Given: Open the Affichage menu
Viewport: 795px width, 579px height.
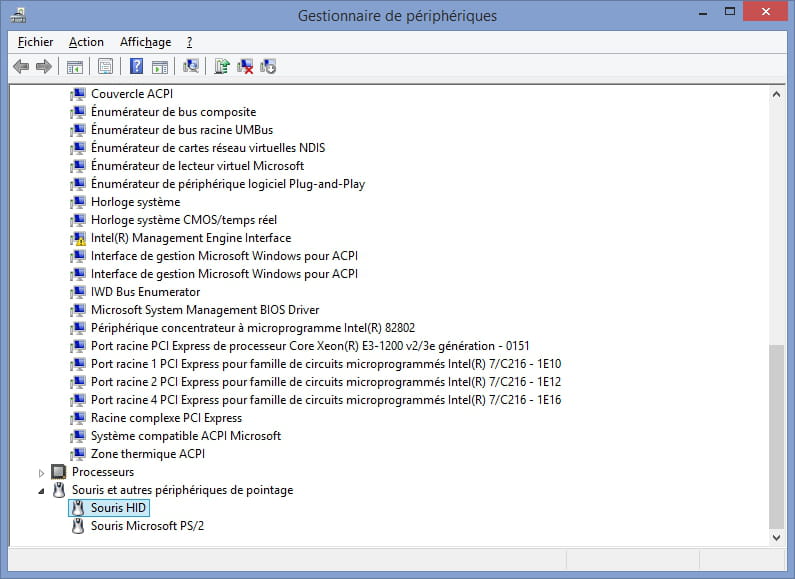Looking at the screenshot, I should (146, 42).
